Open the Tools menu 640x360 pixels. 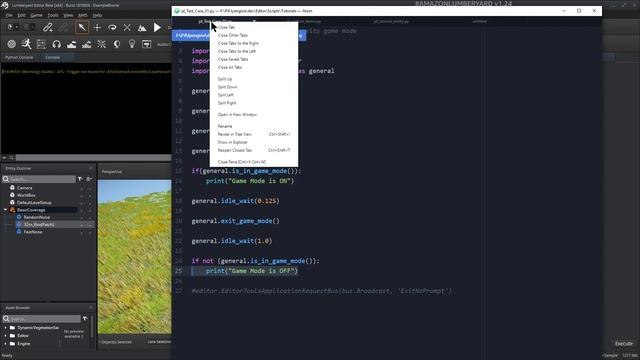pyautogui.click(x=53, y=15)
